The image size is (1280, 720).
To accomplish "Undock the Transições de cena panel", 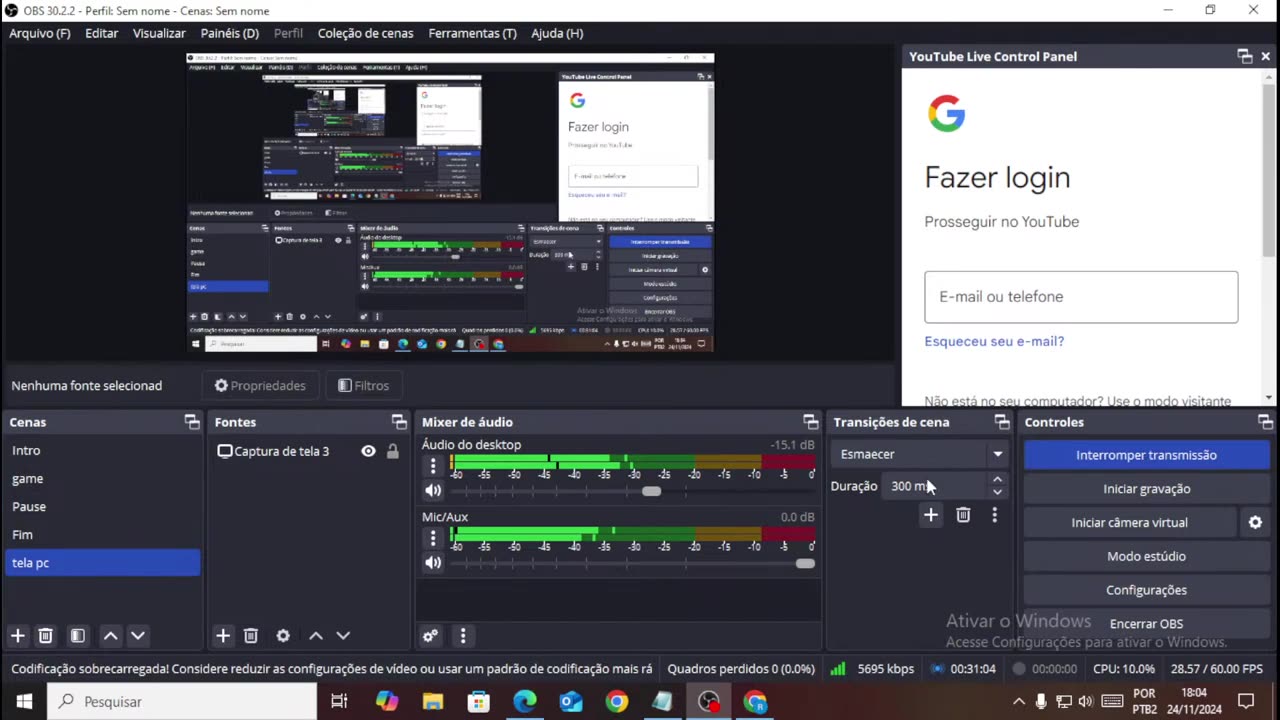I will click(x=1002, y=422).
